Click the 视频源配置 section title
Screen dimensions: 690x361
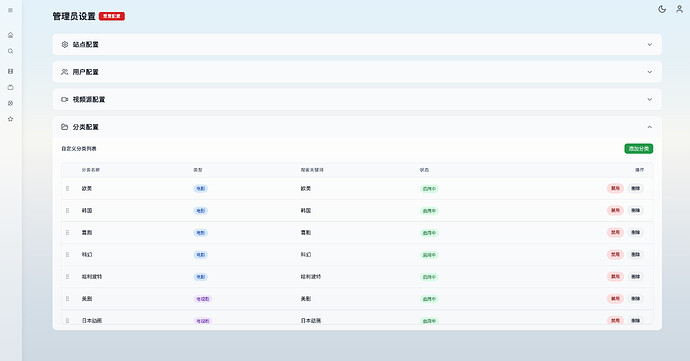point(89,99)
